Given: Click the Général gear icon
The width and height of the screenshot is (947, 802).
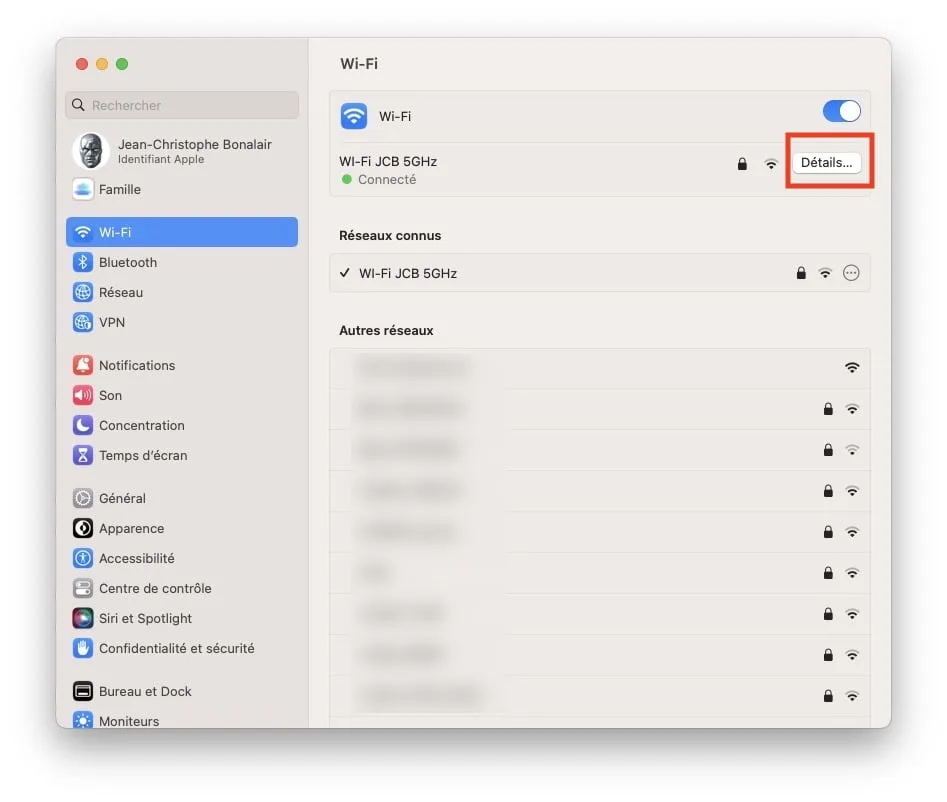Looking at the screenshot, I should tap(83, 498).
